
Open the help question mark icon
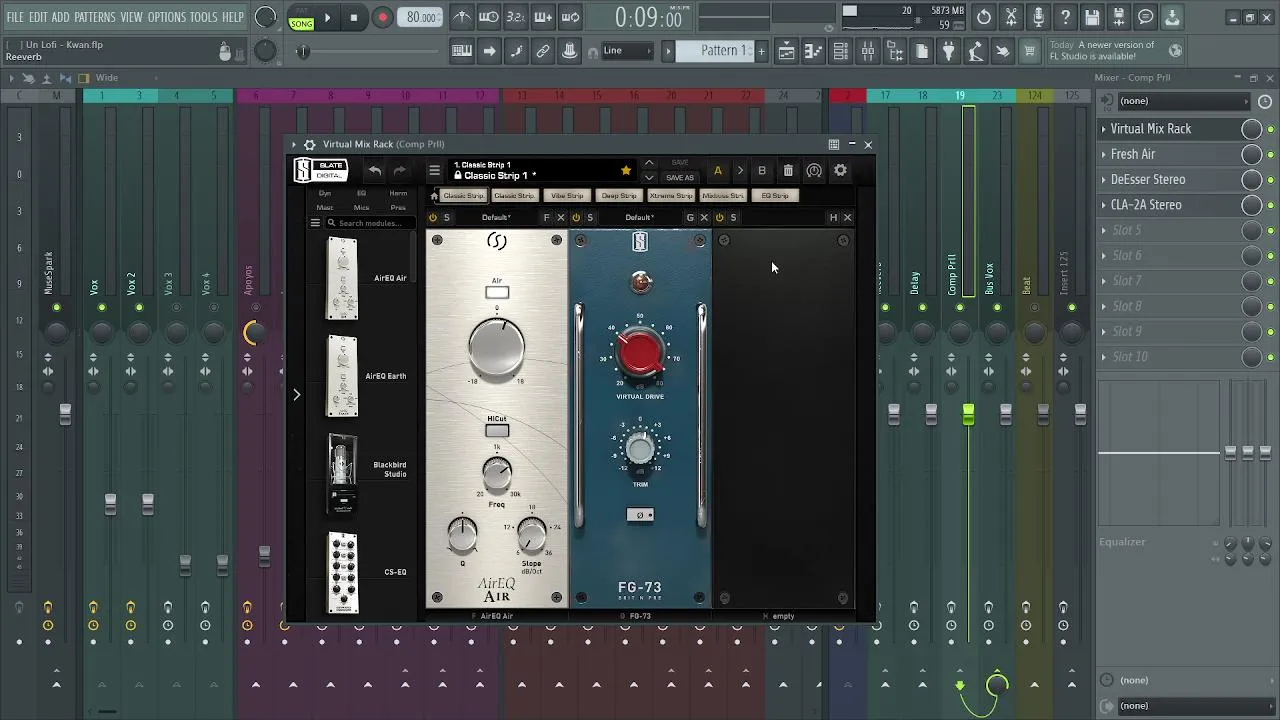(x=1065, y=17)
